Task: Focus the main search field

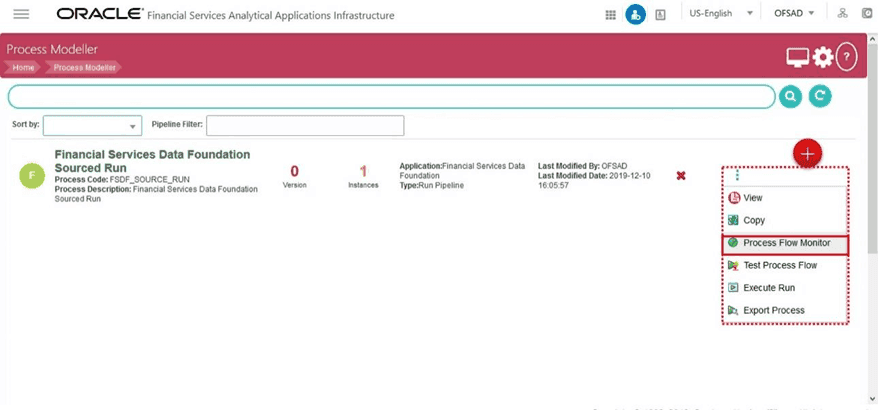Action: tap(391, 97)
